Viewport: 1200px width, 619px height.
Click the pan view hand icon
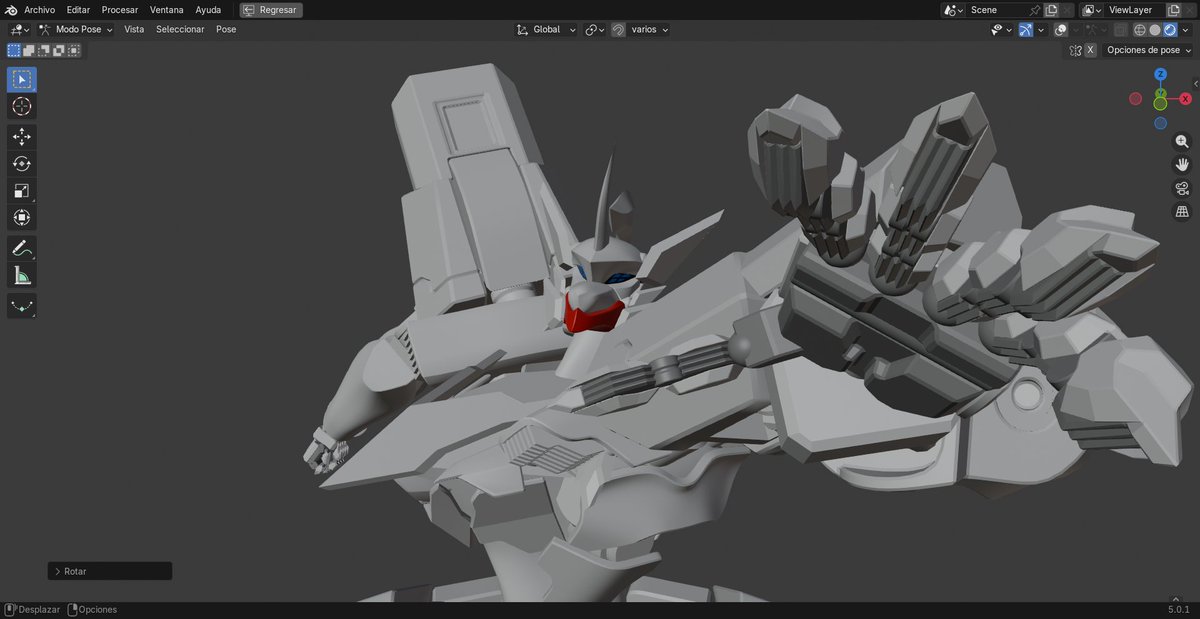point(1182,165)
